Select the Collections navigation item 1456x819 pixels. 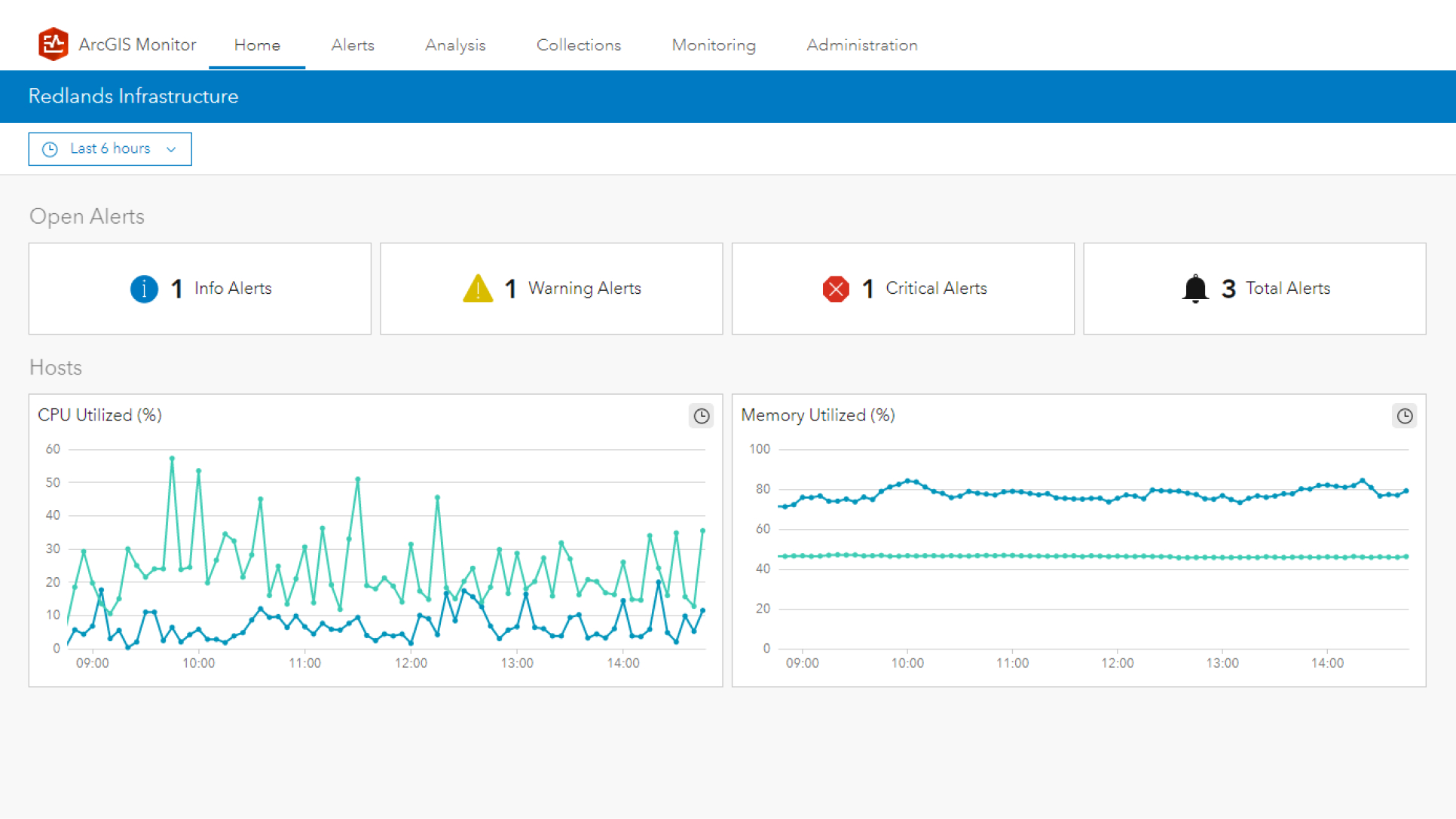(578, 45)
